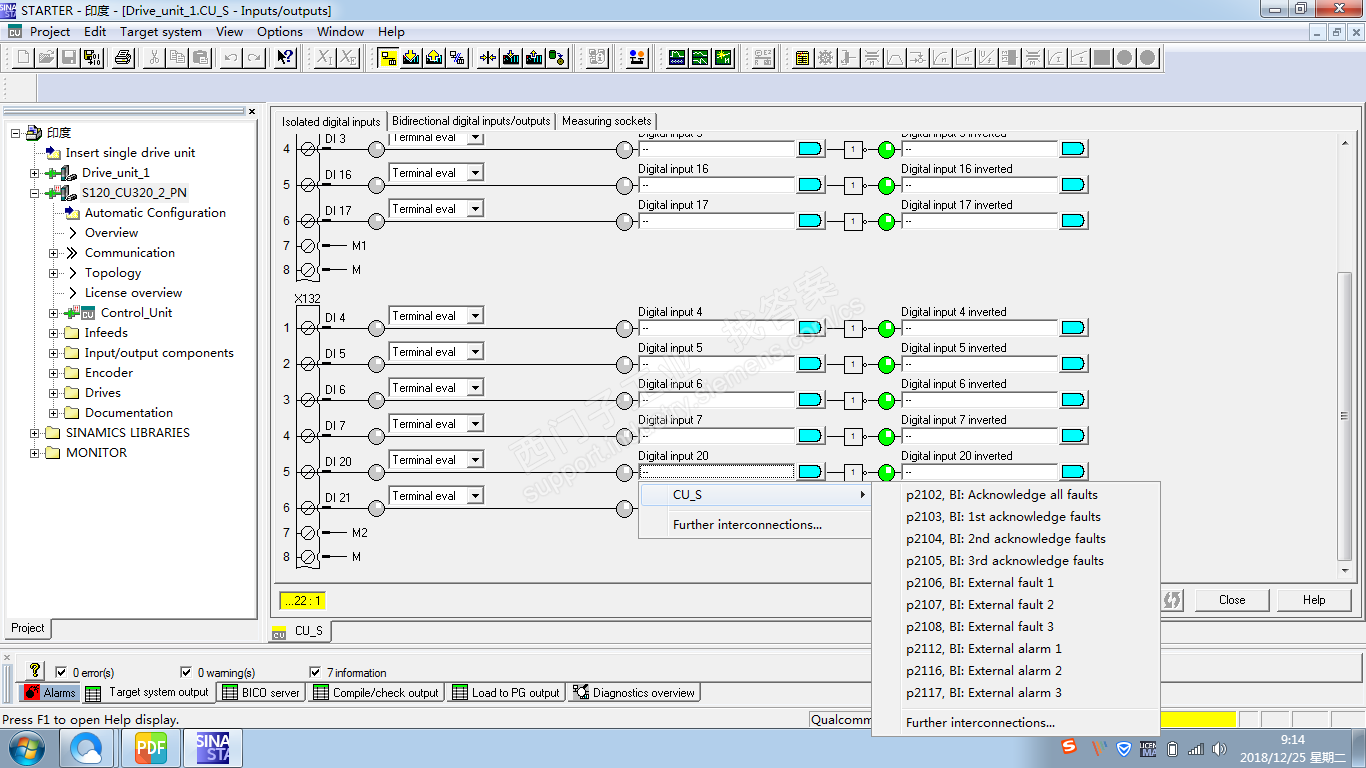Toggle the 0 error(s) checkbox

(x=62, y=672)
